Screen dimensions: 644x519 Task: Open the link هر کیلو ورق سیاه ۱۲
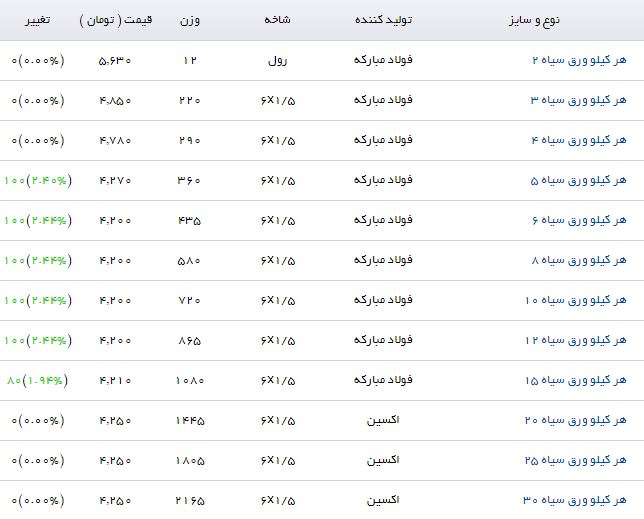[575, 340]
